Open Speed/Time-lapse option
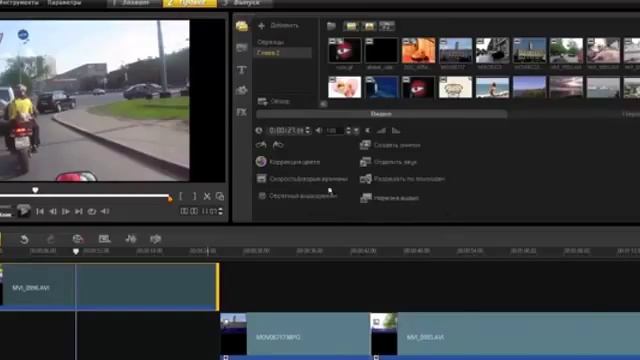The image size is (640, 360). coord(302,179)
